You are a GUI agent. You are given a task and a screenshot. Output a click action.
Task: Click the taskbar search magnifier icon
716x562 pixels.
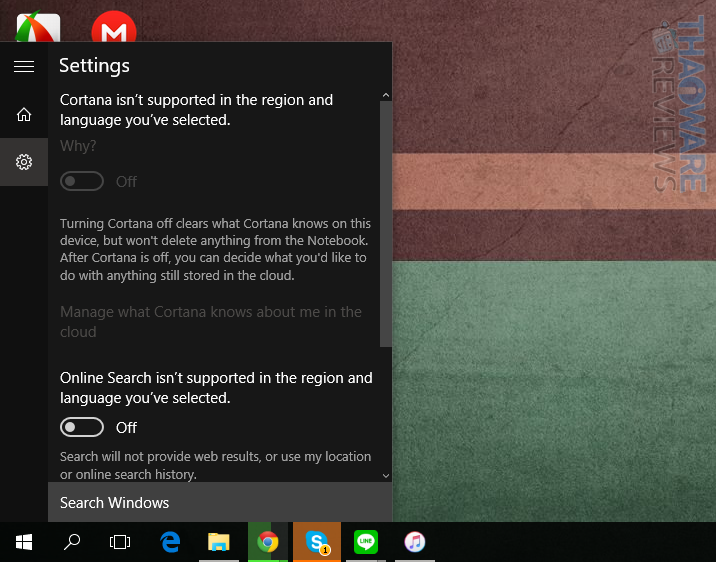coord(72,542)
